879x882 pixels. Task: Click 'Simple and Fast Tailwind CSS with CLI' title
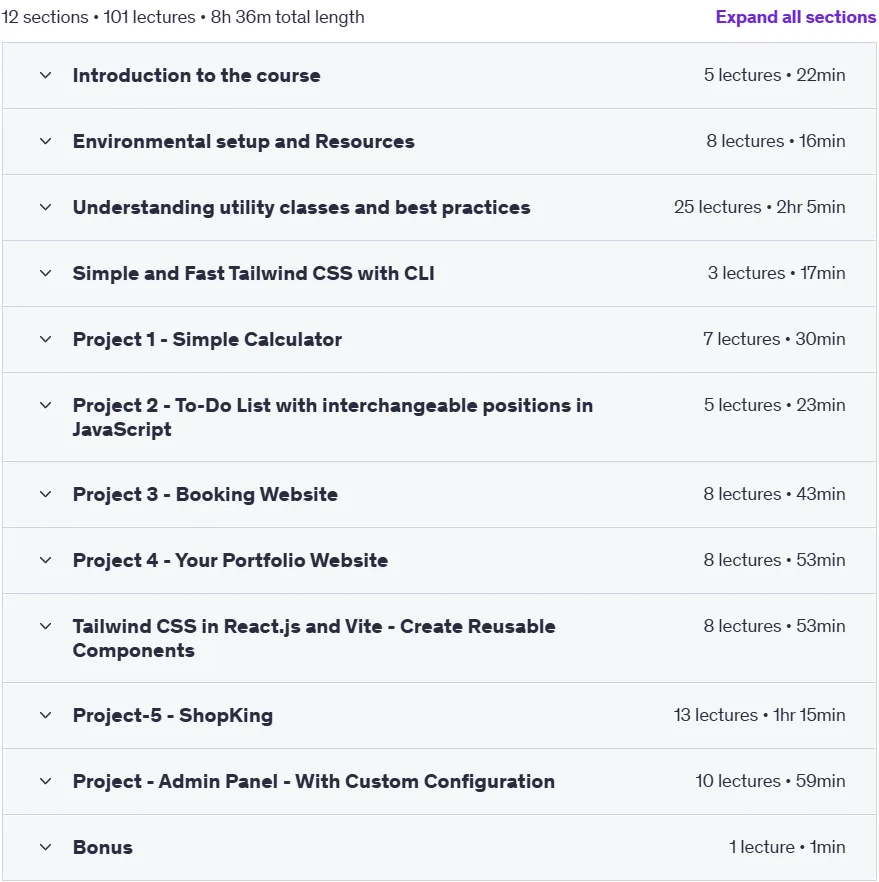pyautogui.click(x=254, y=273)
